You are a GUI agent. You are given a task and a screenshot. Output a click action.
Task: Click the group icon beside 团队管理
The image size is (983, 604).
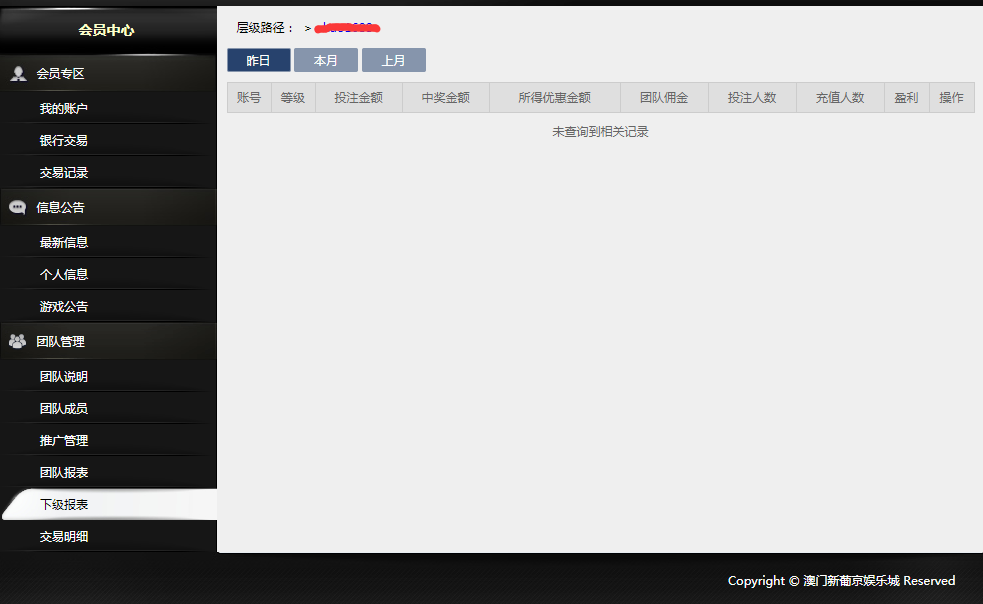(x=17, y=341)
